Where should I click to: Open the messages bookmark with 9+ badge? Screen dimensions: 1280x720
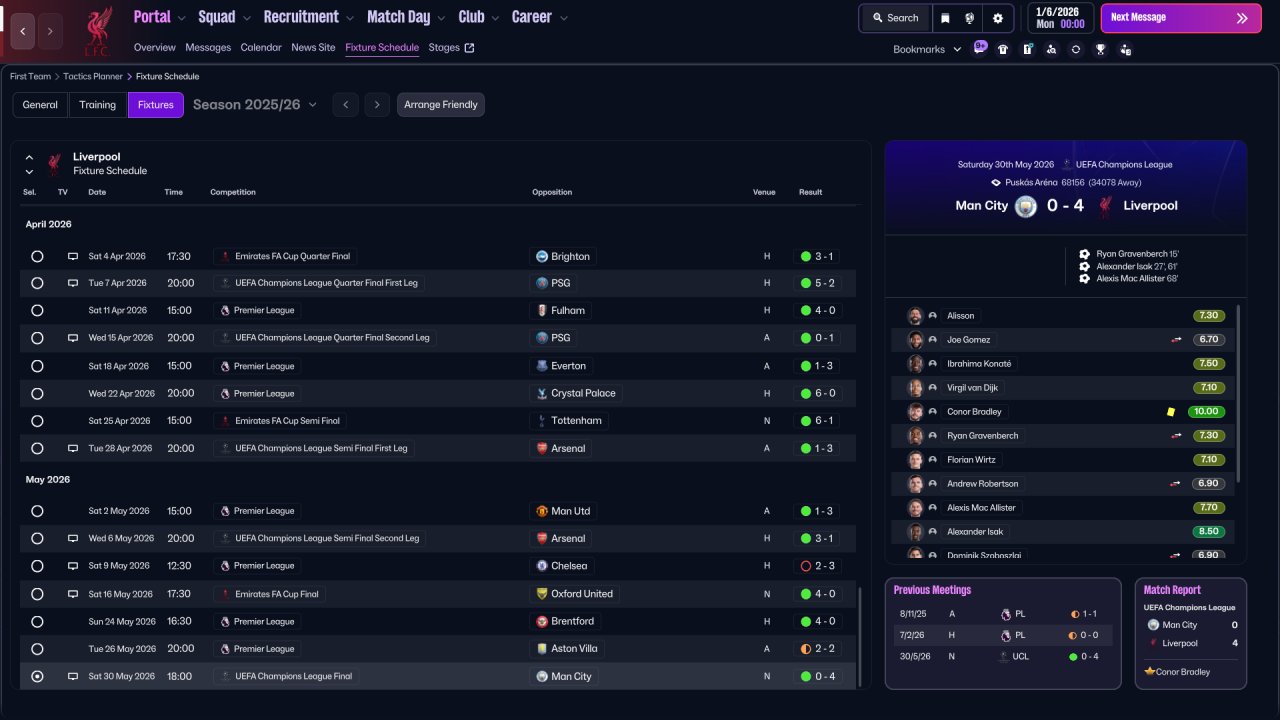pos(979,49)
